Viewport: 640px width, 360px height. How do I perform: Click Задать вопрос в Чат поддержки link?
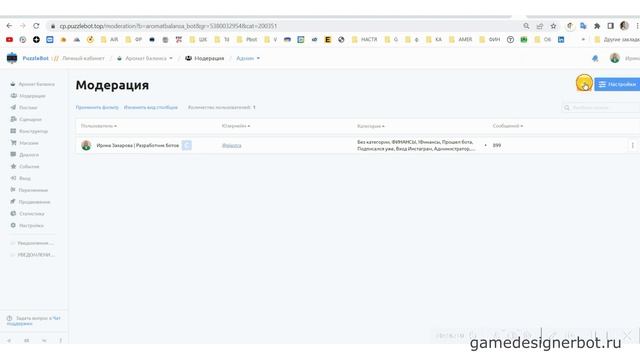coord(34,321)
